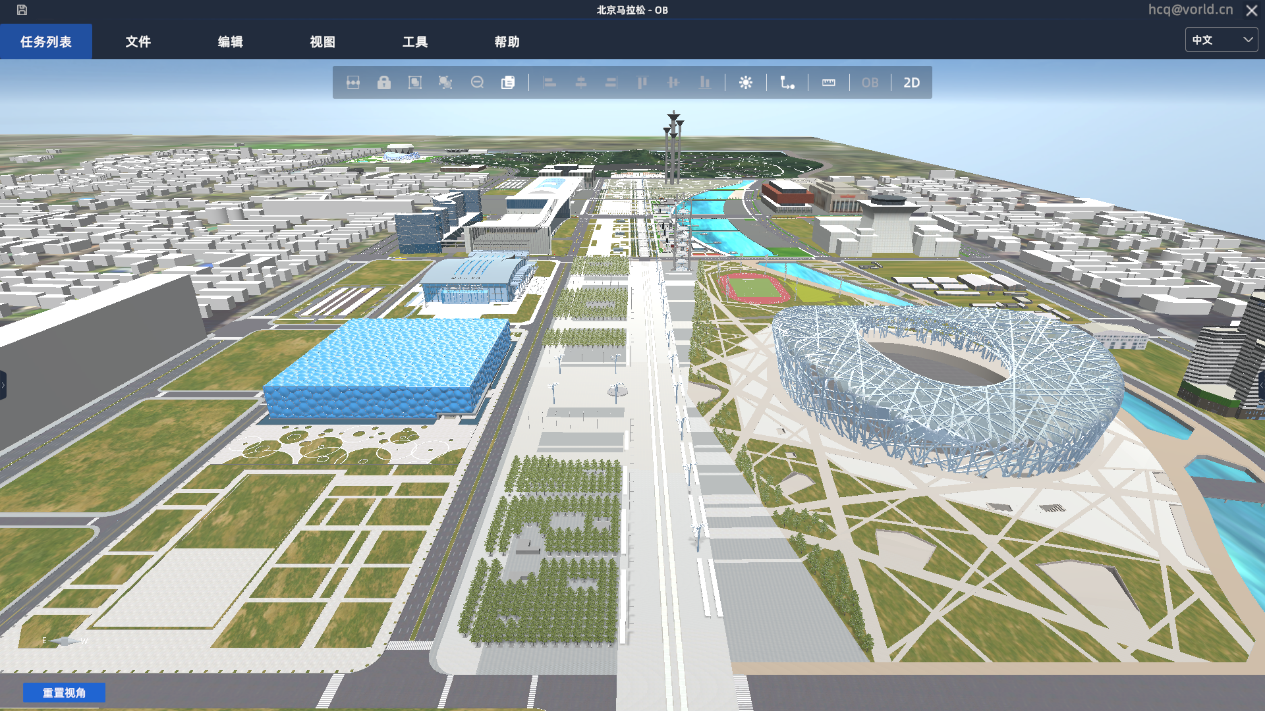This screenshot has width=1265, height=711.
Task: Expand the right side panel handle
Action: point(1261,385)
